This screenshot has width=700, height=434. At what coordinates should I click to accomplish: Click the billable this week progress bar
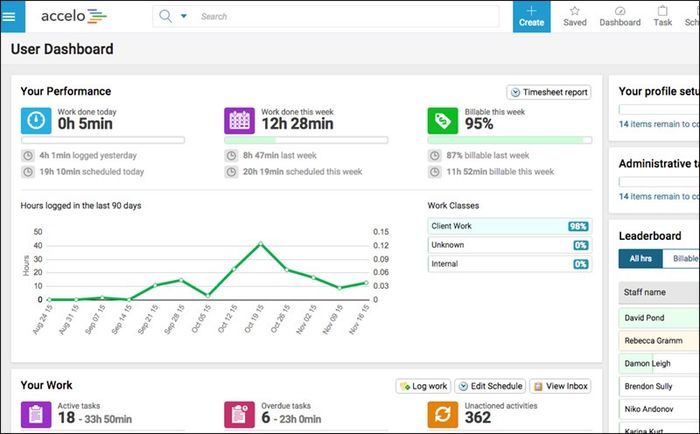click(x=510, y=140)
